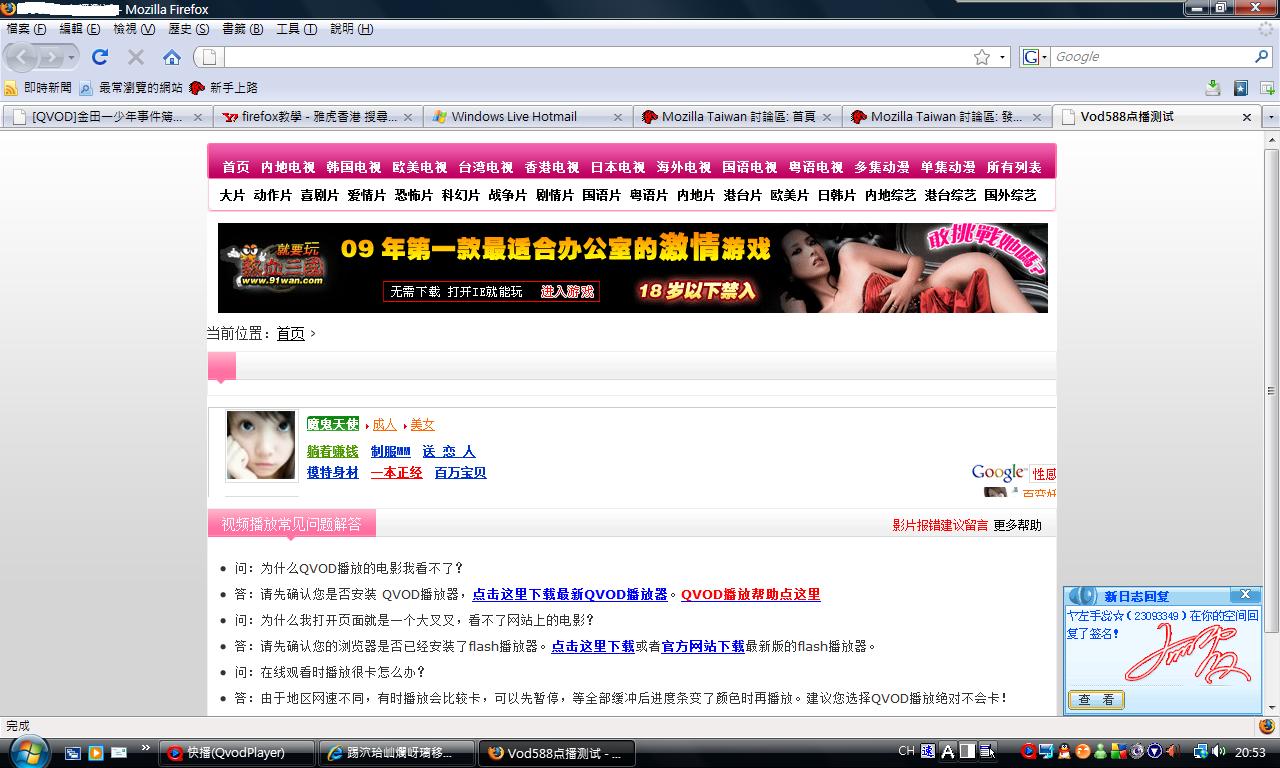Open the QVOD播放帮助点这里 link
The height and width of the screenshot is (768, 1280).
point(751,594)
